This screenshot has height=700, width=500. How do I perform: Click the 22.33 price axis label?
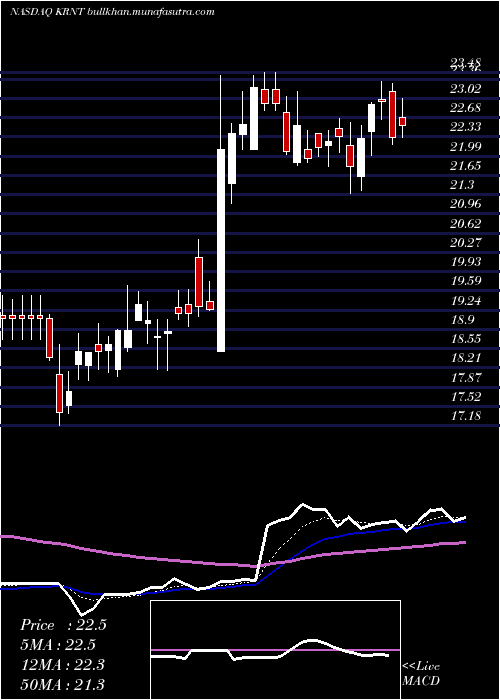[466, 127]
